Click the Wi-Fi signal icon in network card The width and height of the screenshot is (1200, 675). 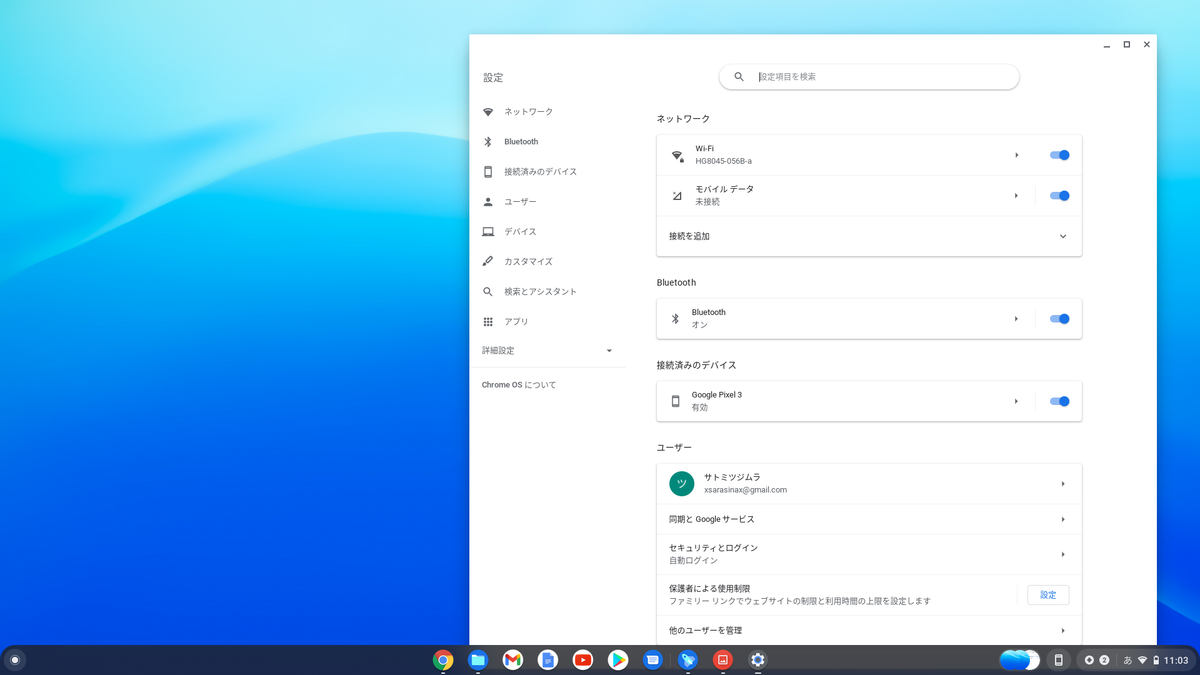tap(677, 156)
